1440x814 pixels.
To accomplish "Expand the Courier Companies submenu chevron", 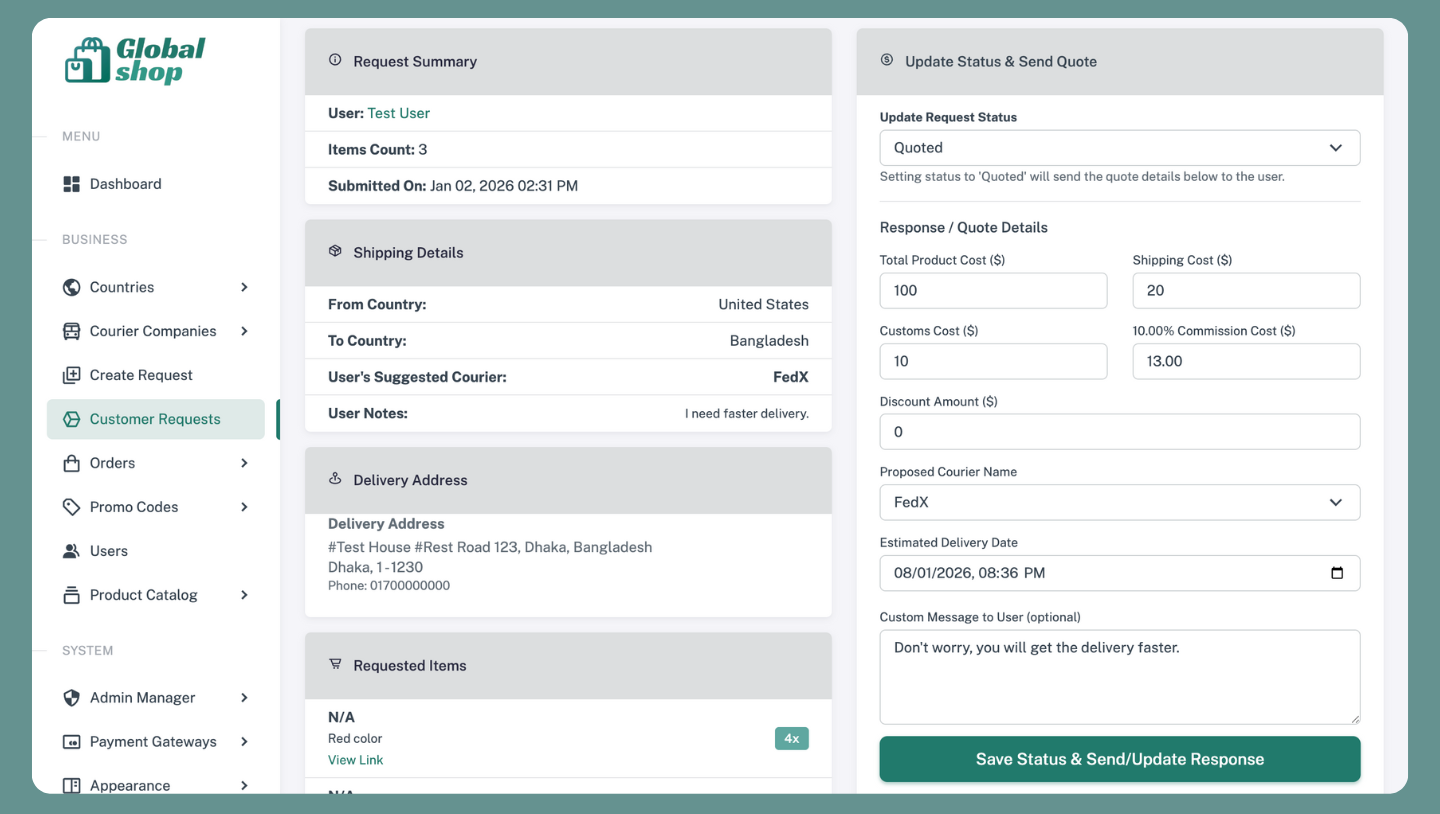I will (x=244, y=331).
